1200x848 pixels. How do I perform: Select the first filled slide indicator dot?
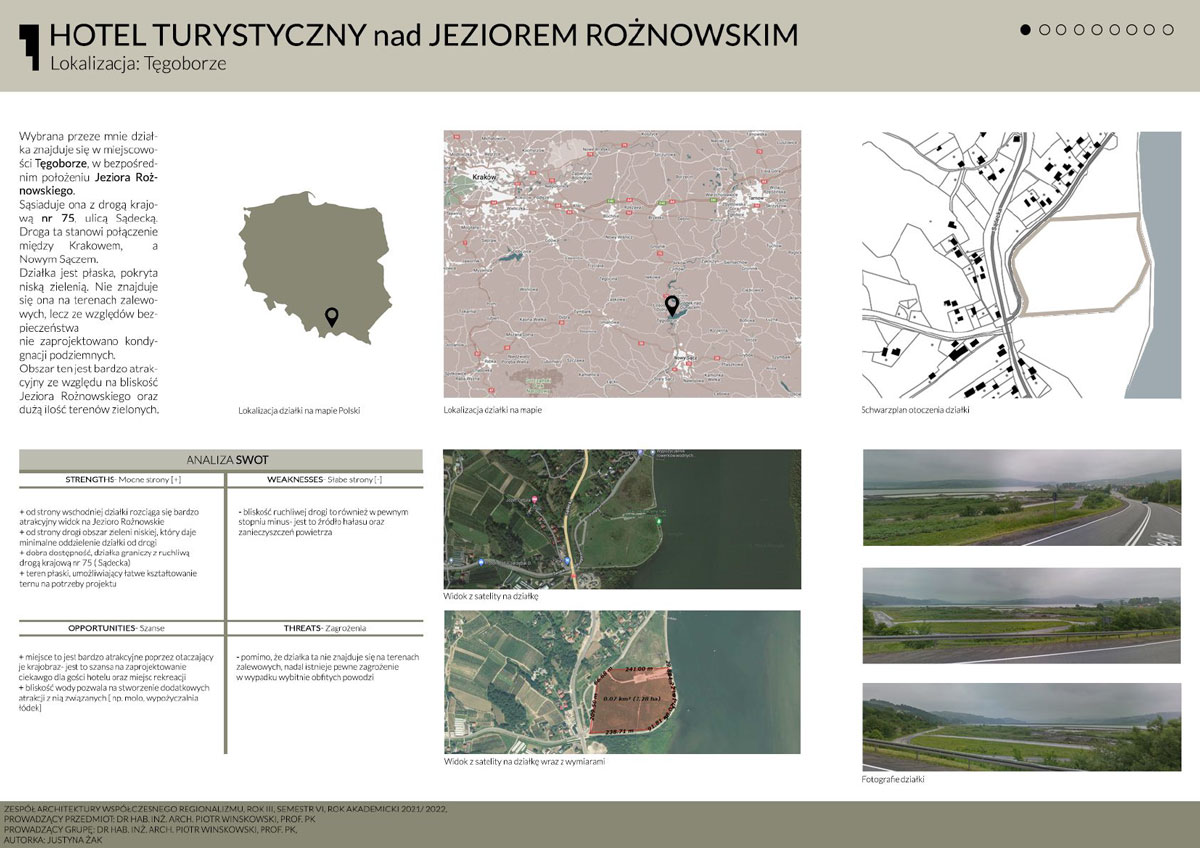[1026, 29]
